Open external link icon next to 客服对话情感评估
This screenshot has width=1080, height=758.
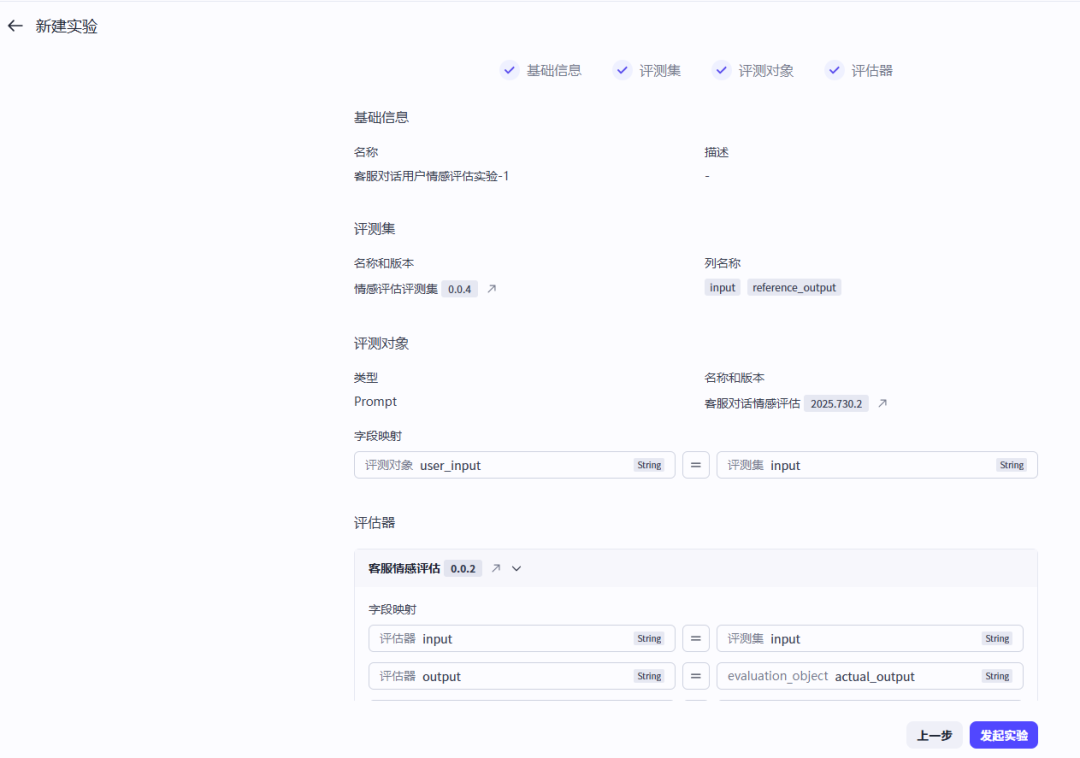(882, 404)
